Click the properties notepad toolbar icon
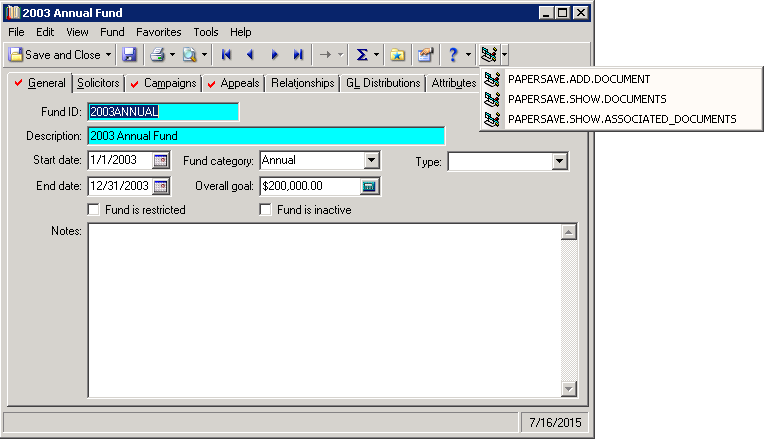The height and width of the screenshot is (439, 764). coord(425,55)
